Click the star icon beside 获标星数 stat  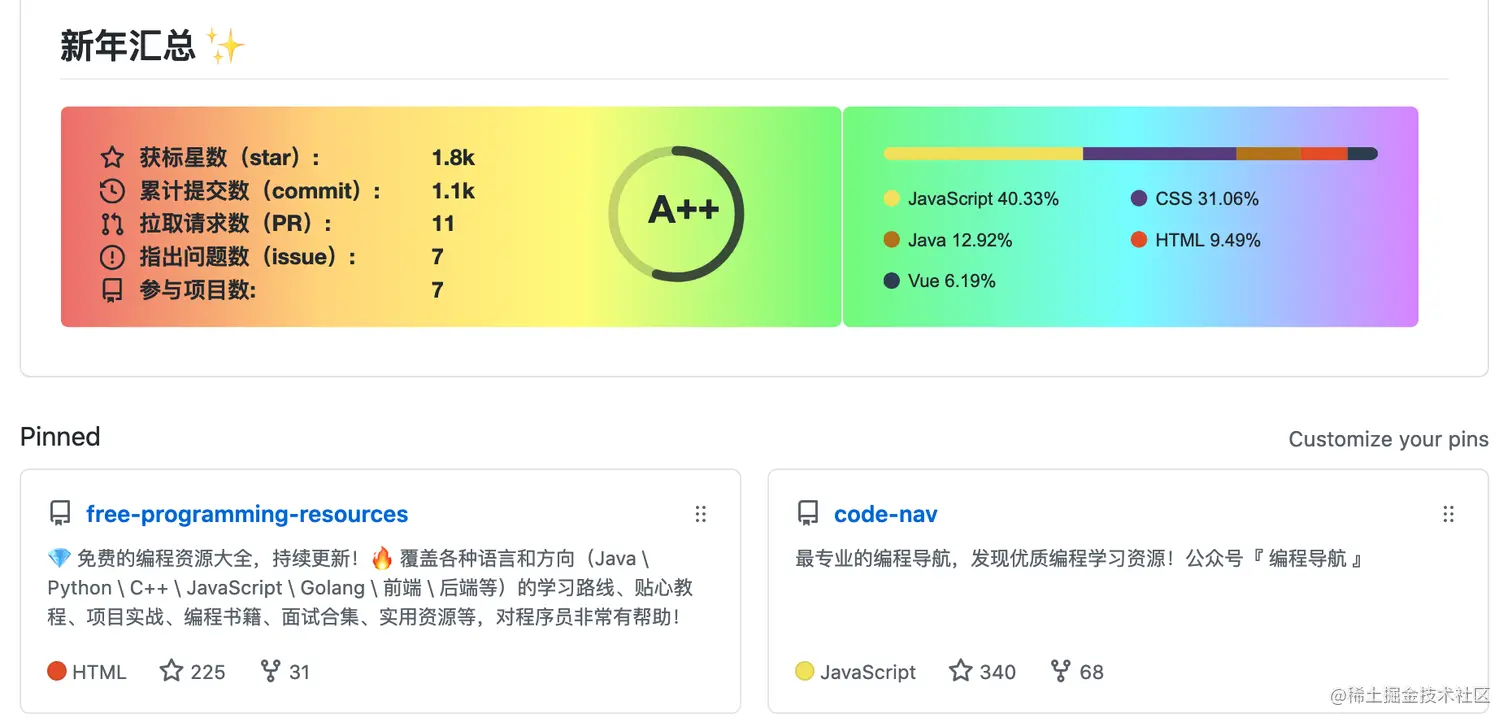pos(110,156)
